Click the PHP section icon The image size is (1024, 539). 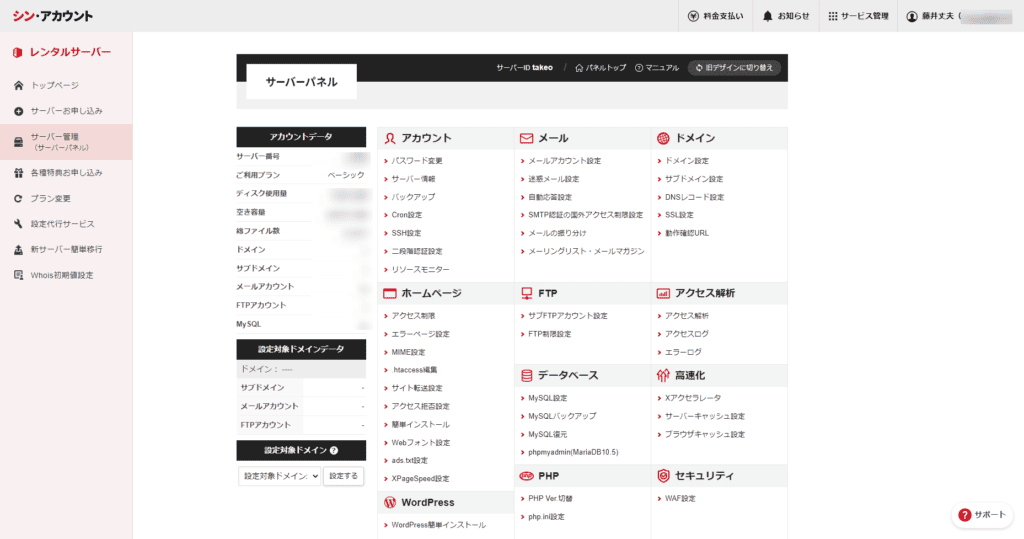(x=526, y=476)
